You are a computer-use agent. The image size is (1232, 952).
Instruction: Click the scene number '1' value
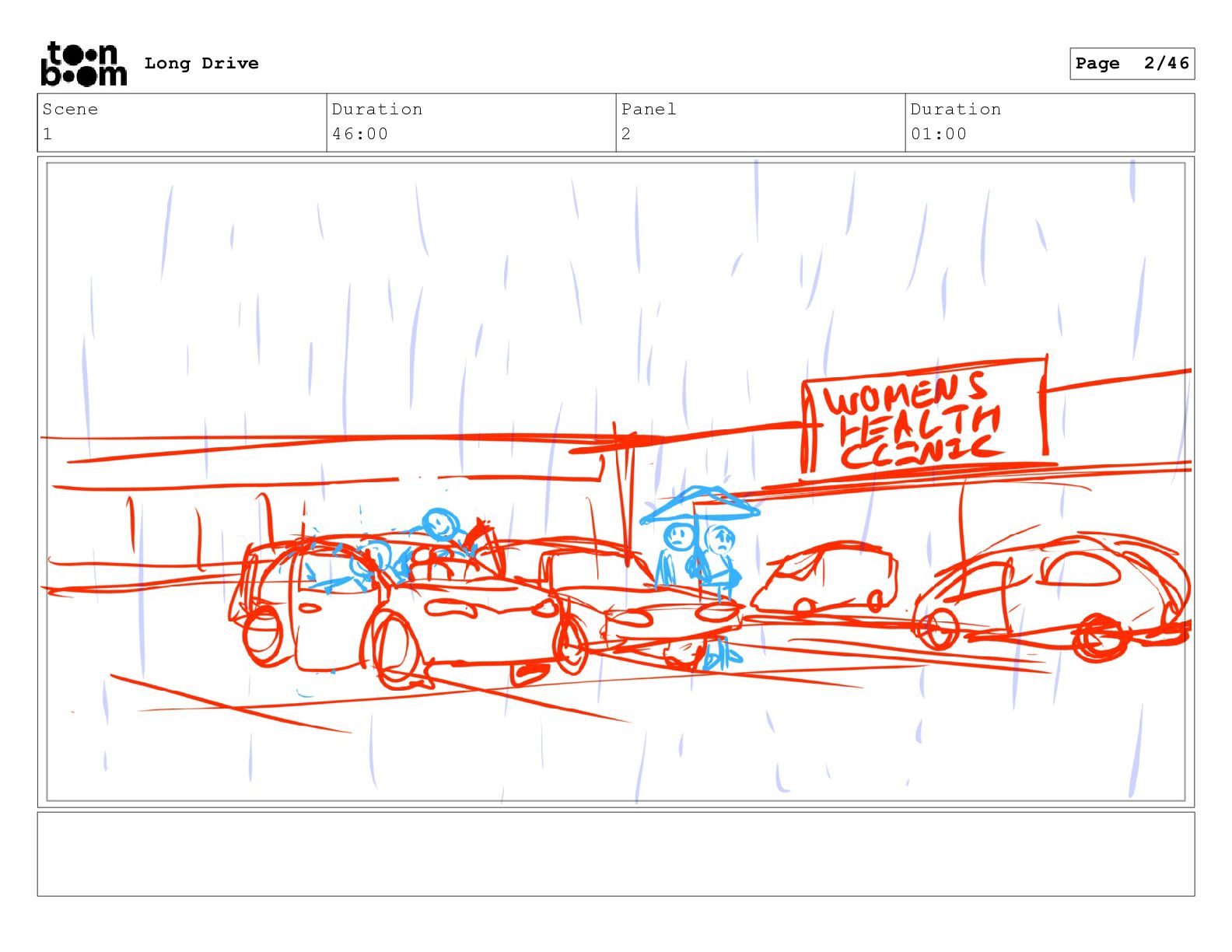click(47, 134)
